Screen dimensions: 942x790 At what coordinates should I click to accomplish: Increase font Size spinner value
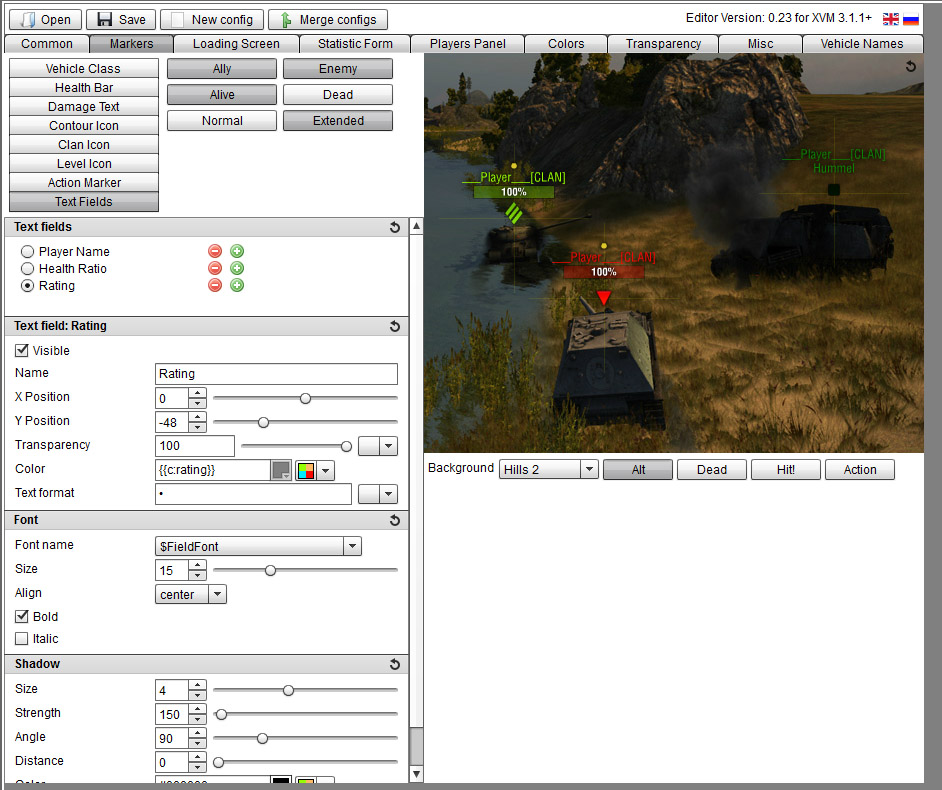coord(197,565)
